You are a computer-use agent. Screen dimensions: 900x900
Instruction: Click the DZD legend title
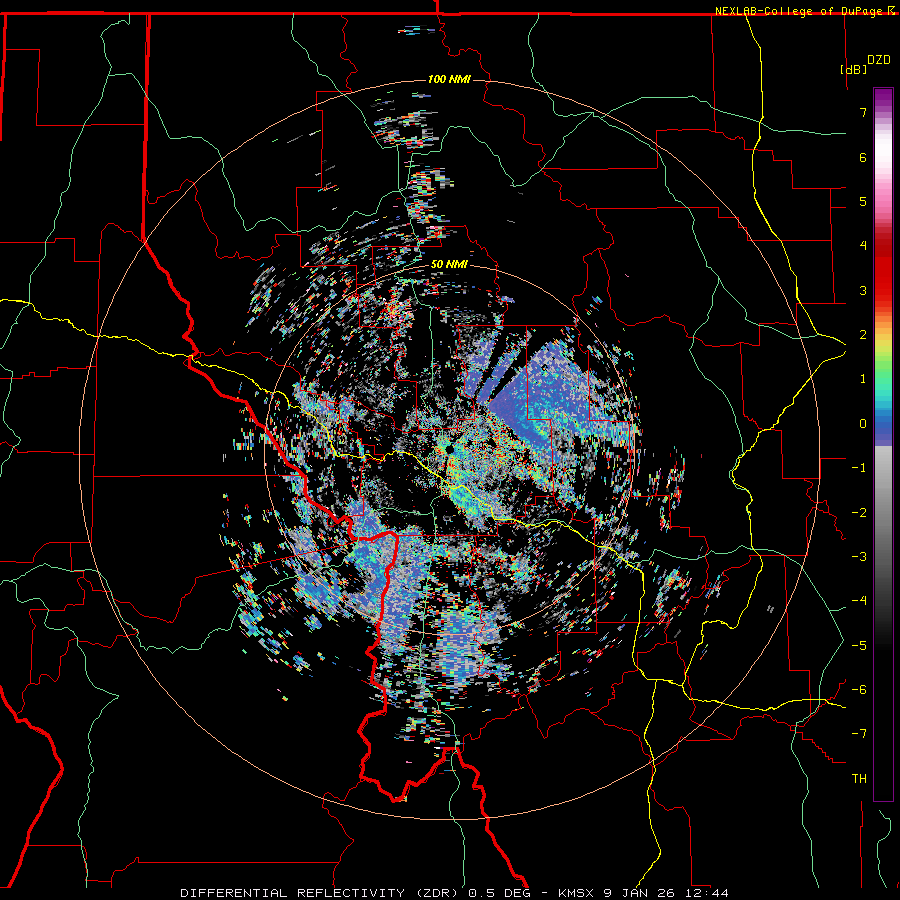tap(879, 60)
